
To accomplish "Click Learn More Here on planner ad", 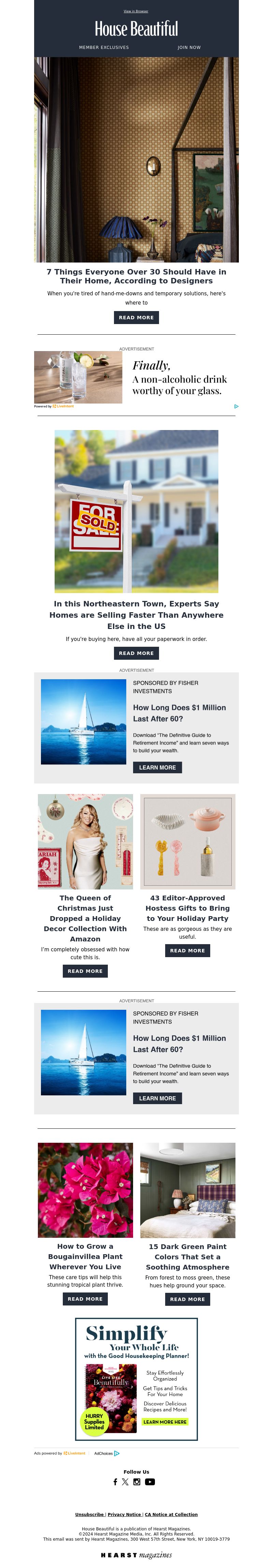I will [x=166, y=1421].
